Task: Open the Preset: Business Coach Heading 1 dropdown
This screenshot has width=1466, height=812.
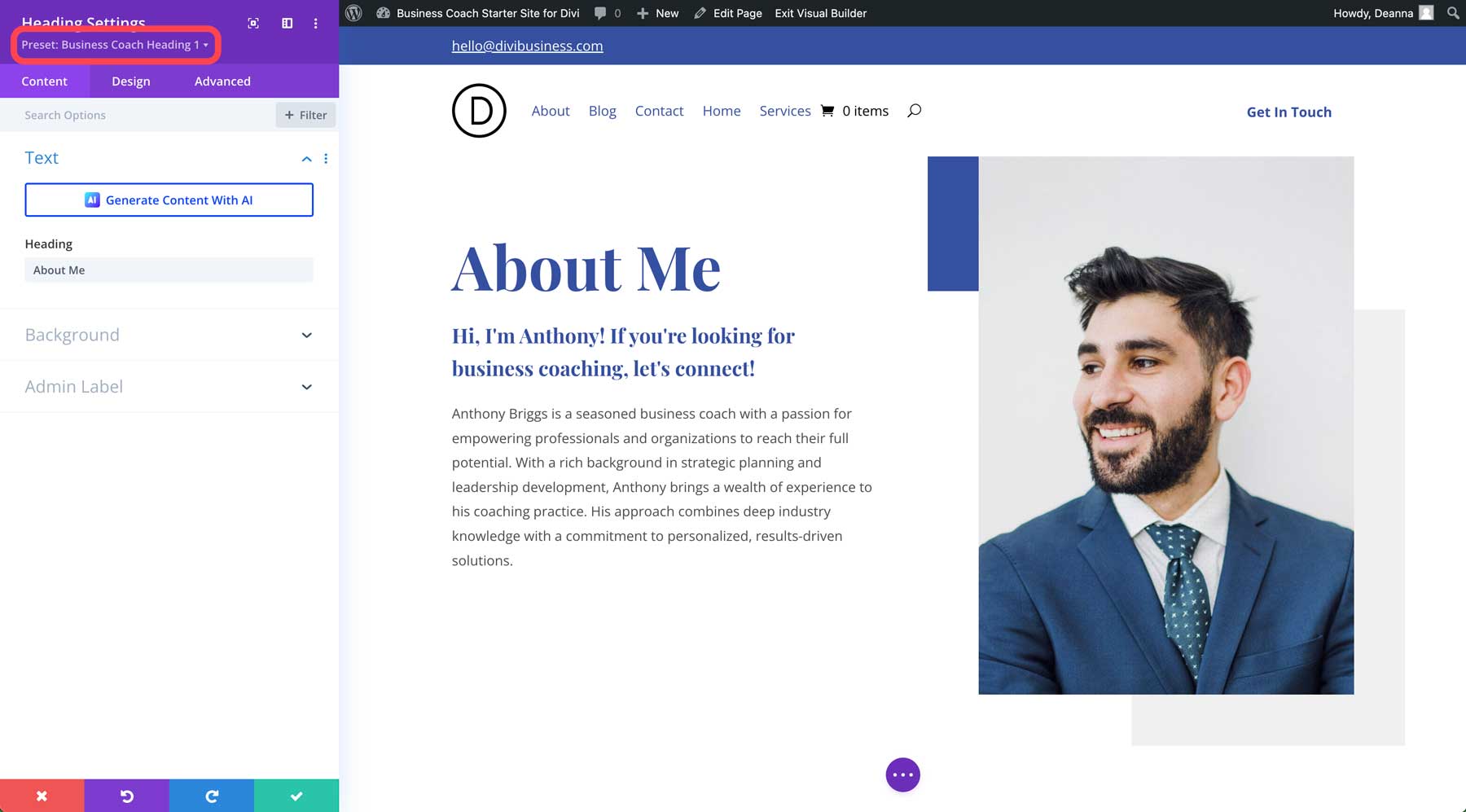Action: (x=115, y=45)
